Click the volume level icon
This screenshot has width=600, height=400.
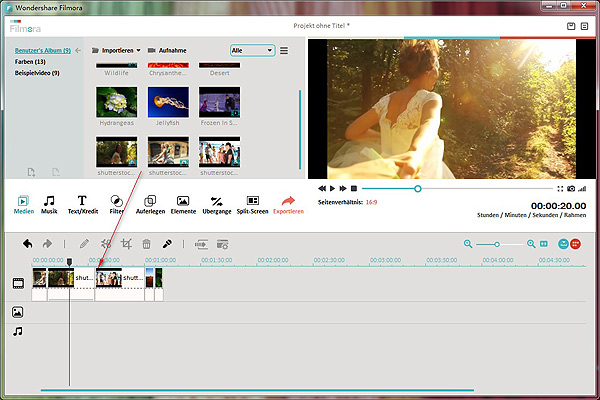click(582, 189)
